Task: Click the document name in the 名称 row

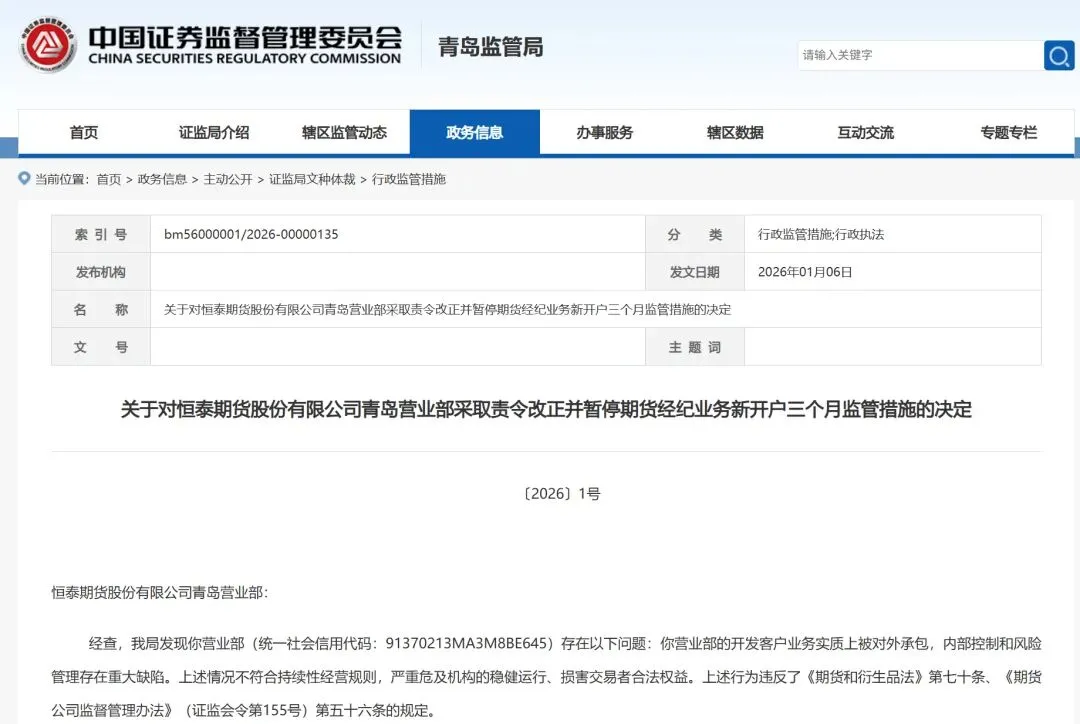Action: 448,309
